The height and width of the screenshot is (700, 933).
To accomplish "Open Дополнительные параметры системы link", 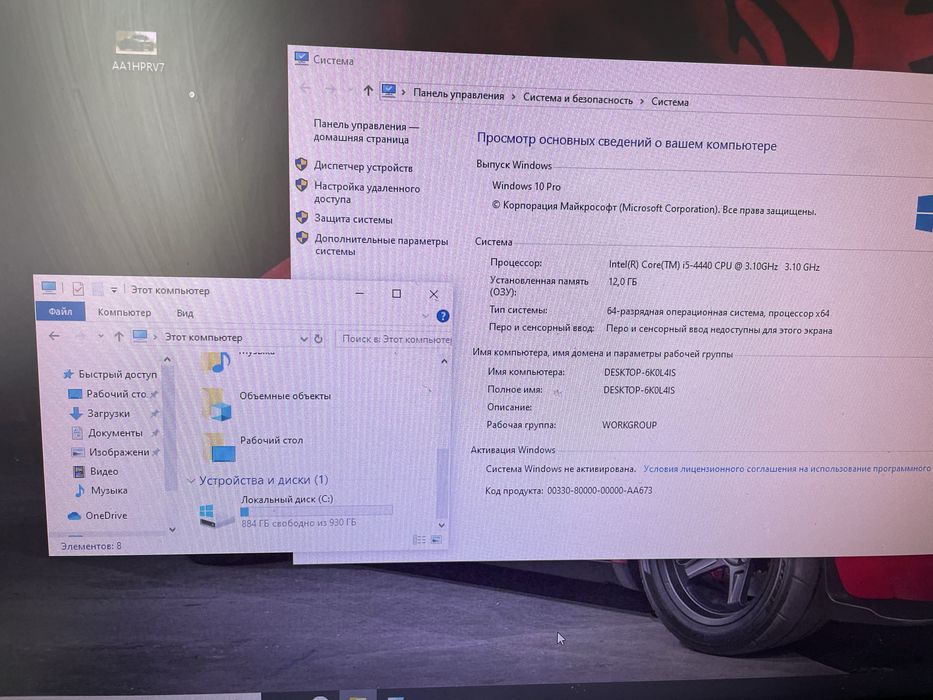I will [x=381, y=245].
